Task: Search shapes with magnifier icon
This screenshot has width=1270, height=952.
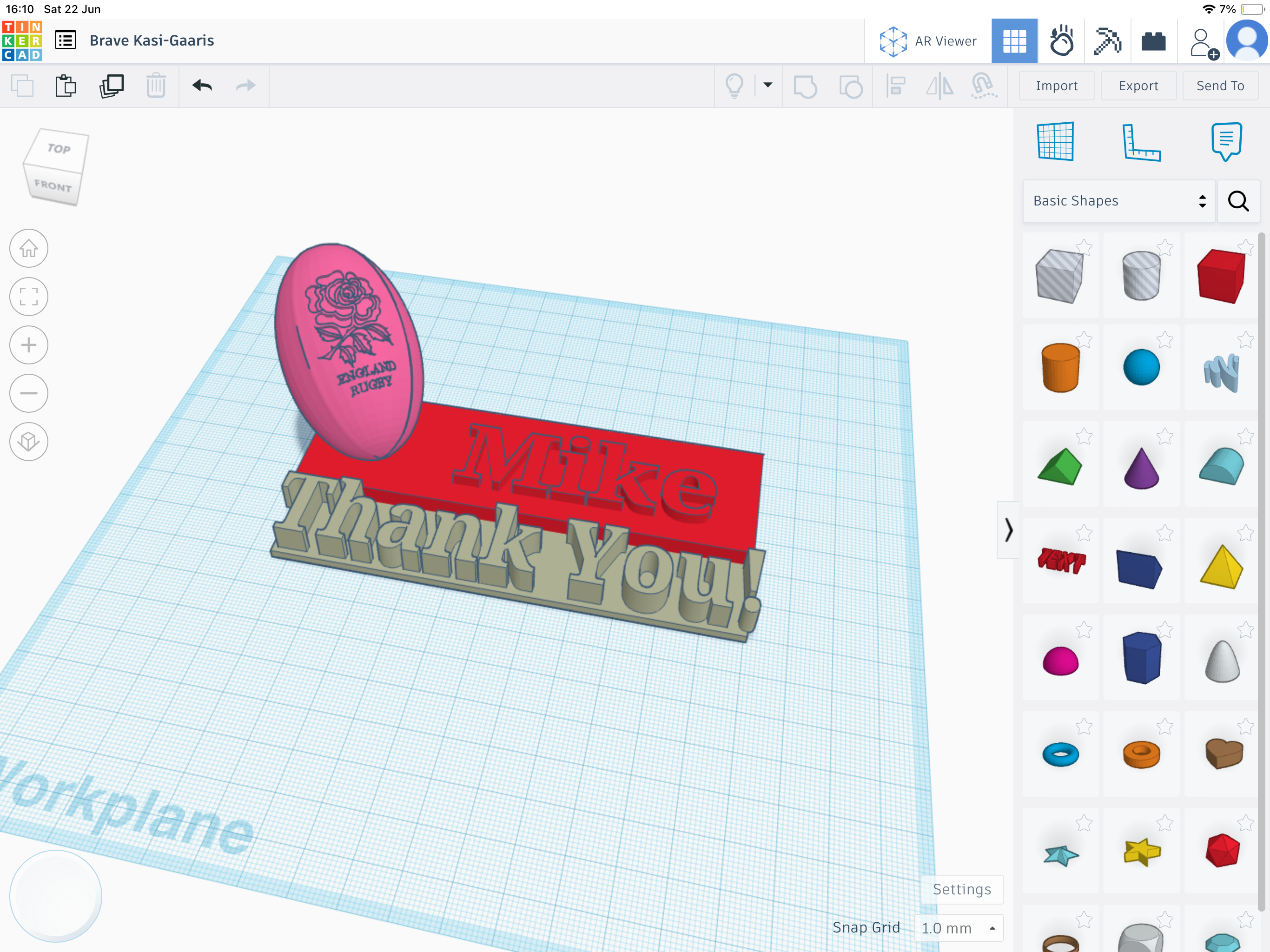Action: click(1238, 201)
